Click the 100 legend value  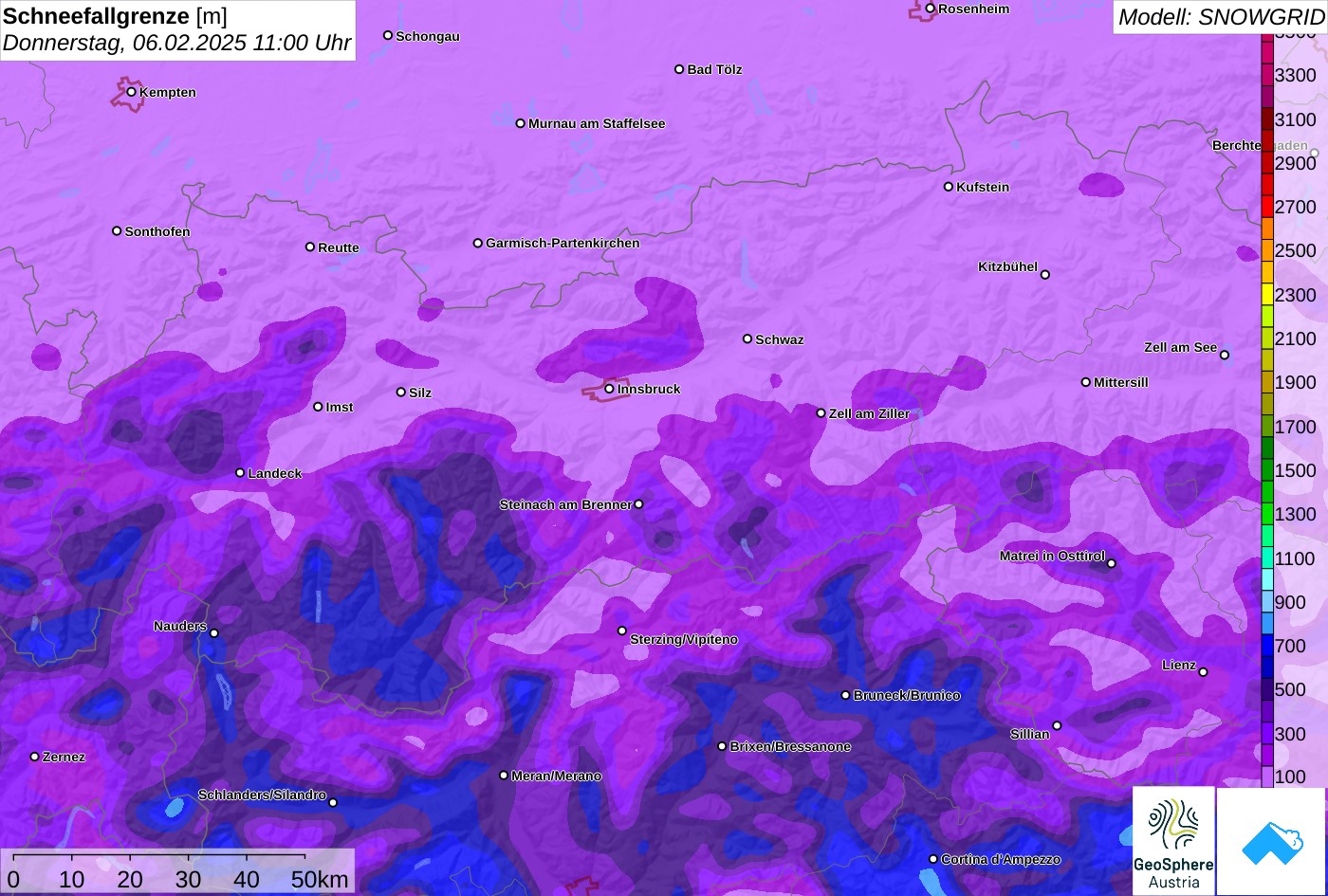coord(1290,777)
